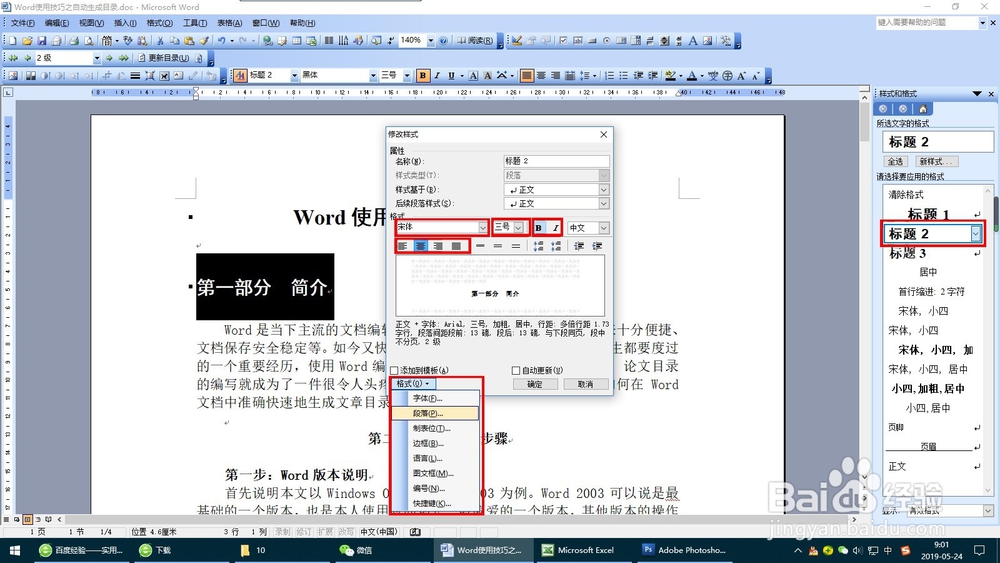Screen dimensions: 1000x563
Task: Switch to Microsoft Excel in the taskbar
Action: point(577,550)
